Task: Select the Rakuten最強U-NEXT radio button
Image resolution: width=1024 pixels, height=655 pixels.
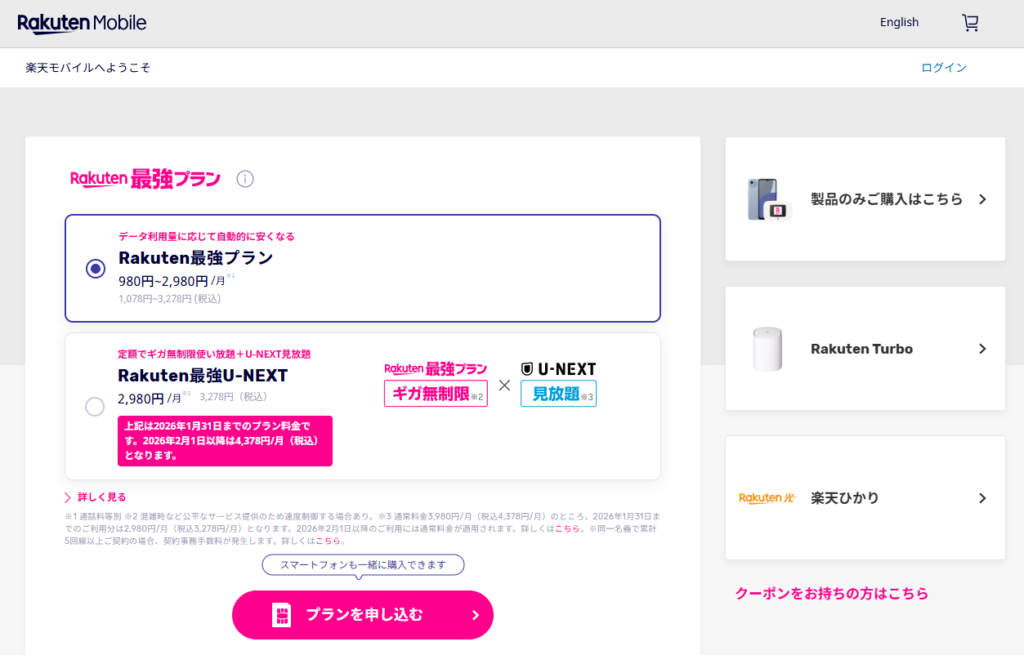Action: (95, 406)
